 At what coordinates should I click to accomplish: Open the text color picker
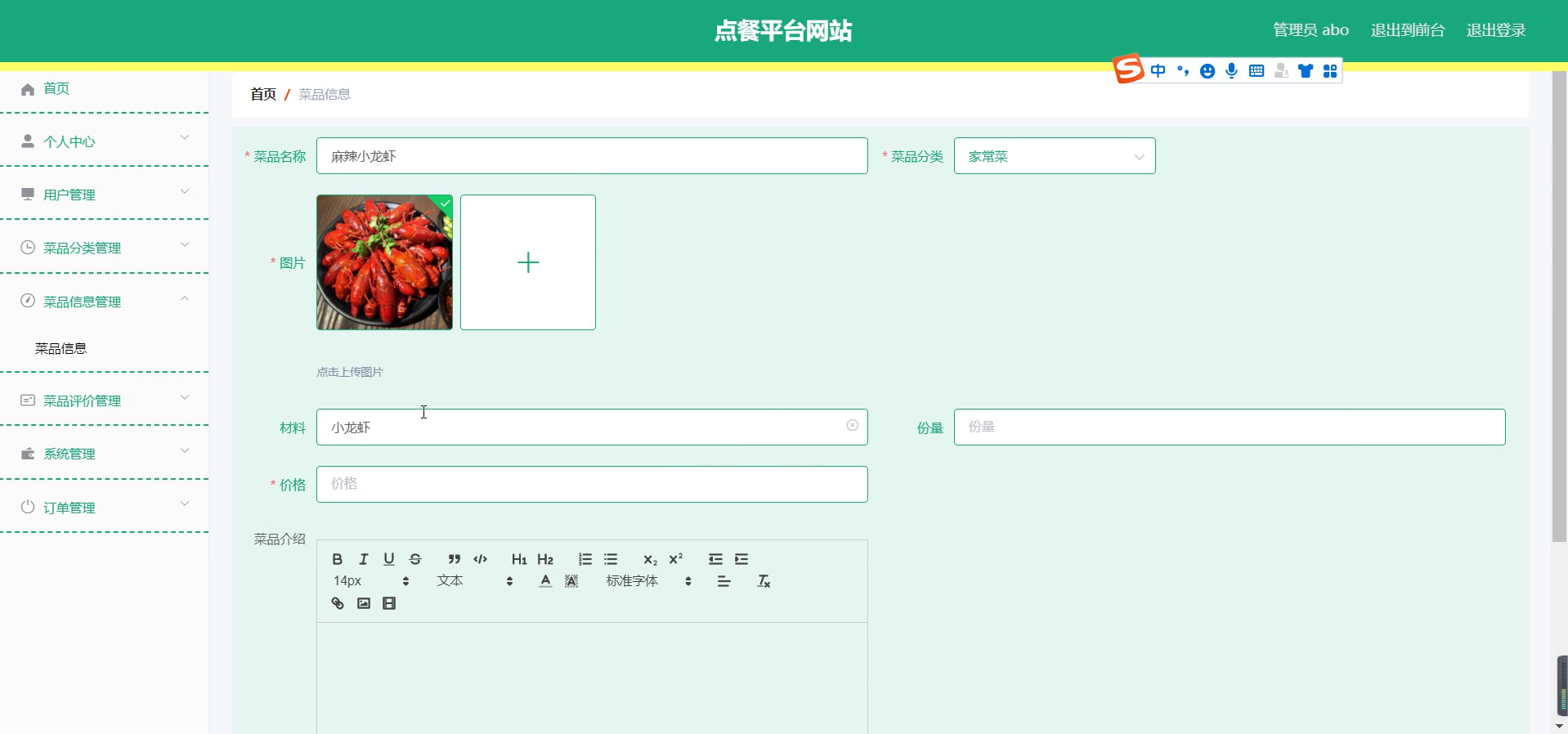pos(545,581)
